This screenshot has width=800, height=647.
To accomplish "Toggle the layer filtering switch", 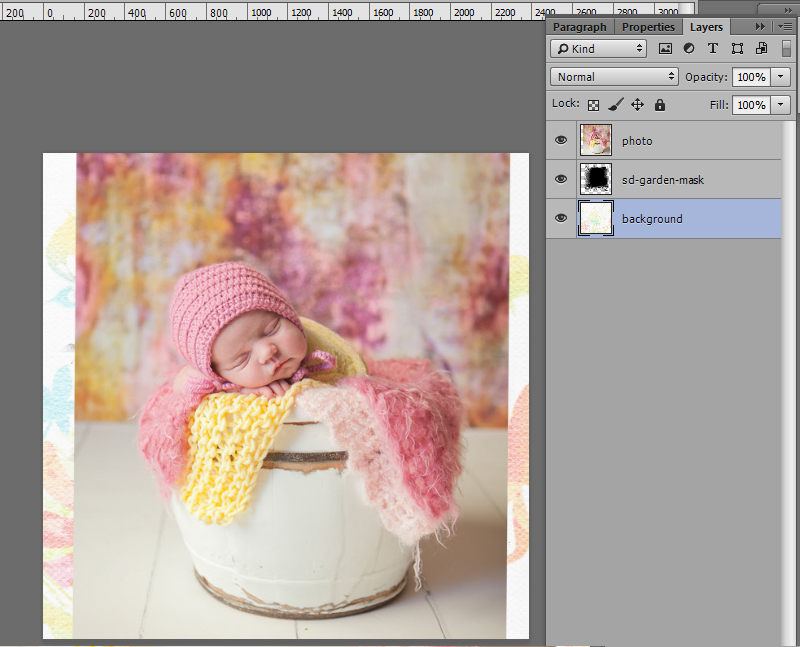I will [786, 48].
